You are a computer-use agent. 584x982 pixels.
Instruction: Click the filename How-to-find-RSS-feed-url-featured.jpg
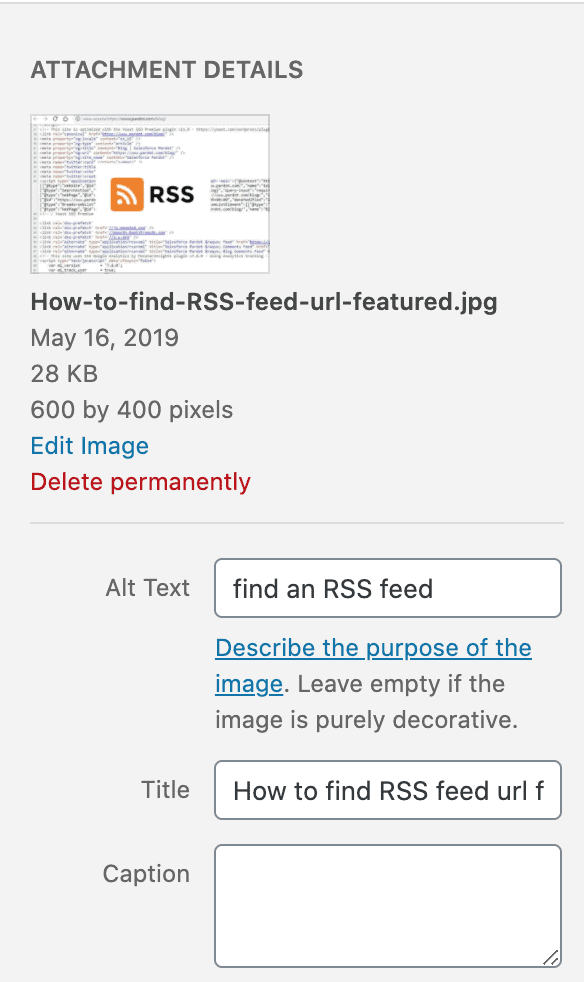coord(262,301)
